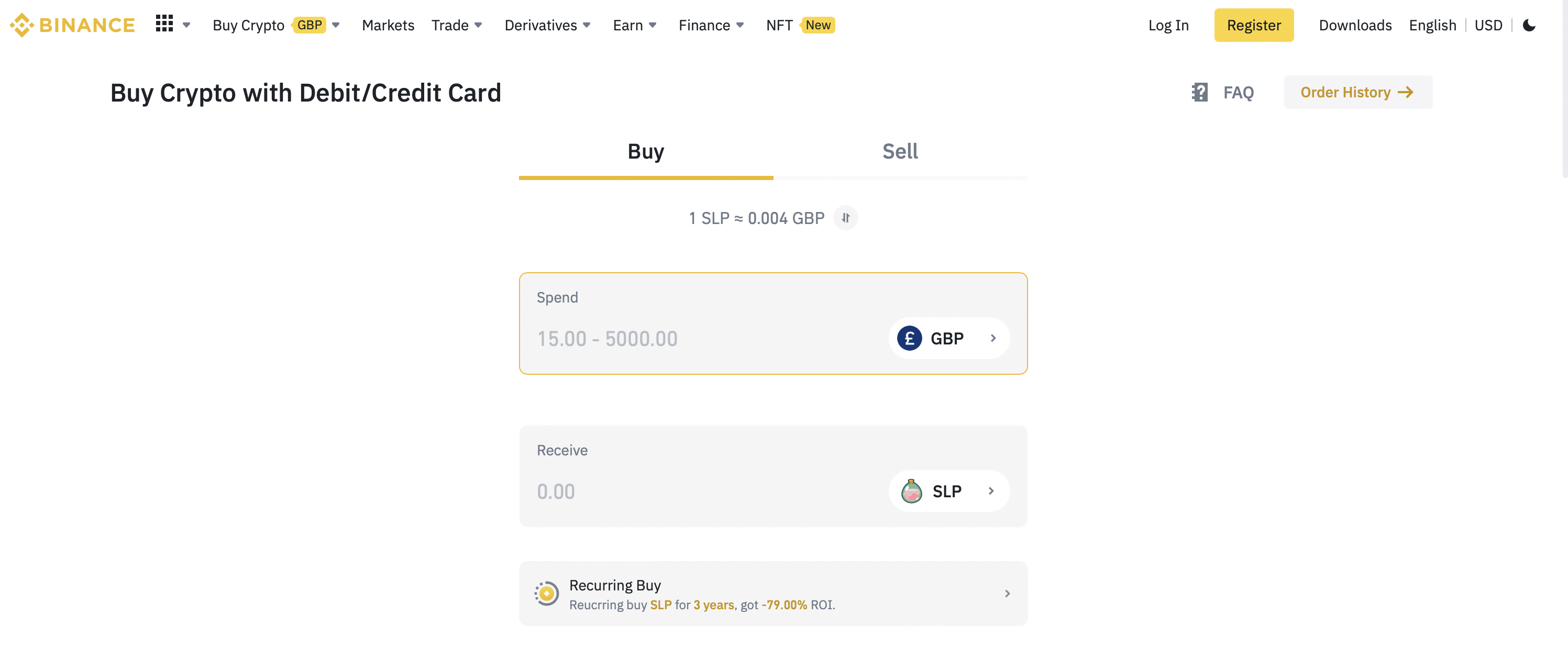Switch to the Sell tab
This screenshot has width=1568, height=648.
click(x=900, y=151)
